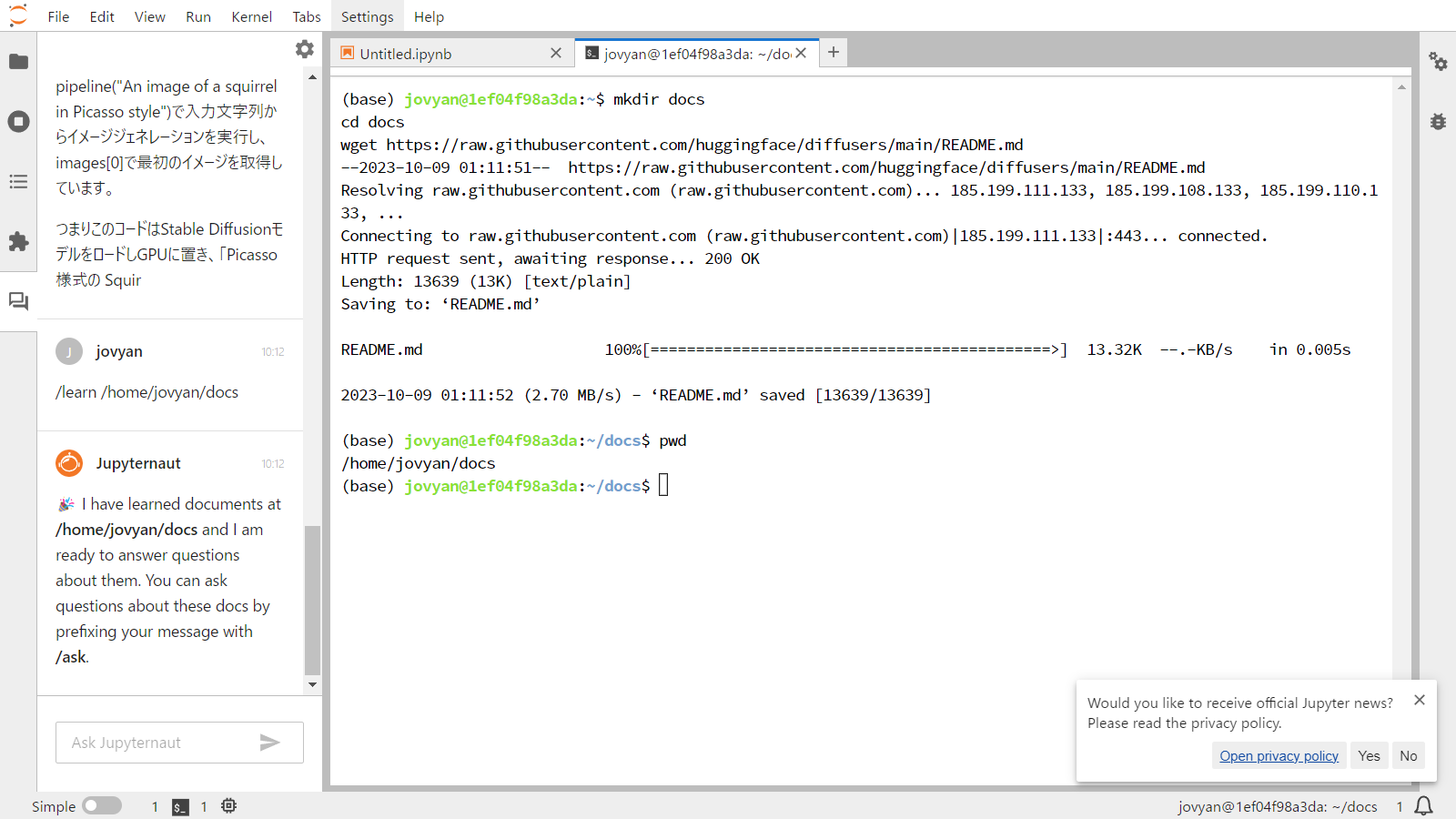1456x819 pixels.
Task: Decline Jupyter news with No button
Action: coord(1408,756)
